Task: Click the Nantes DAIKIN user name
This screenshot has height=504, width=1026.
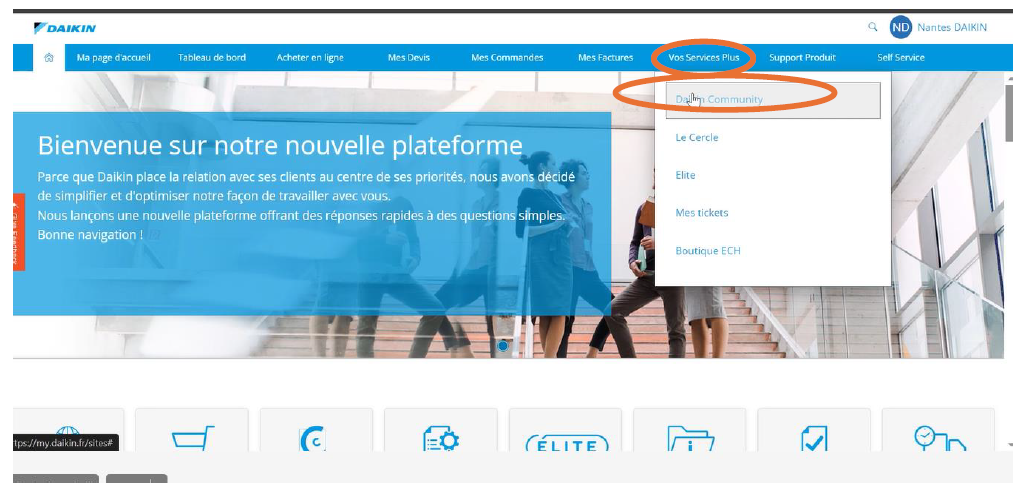Action: 952,27
